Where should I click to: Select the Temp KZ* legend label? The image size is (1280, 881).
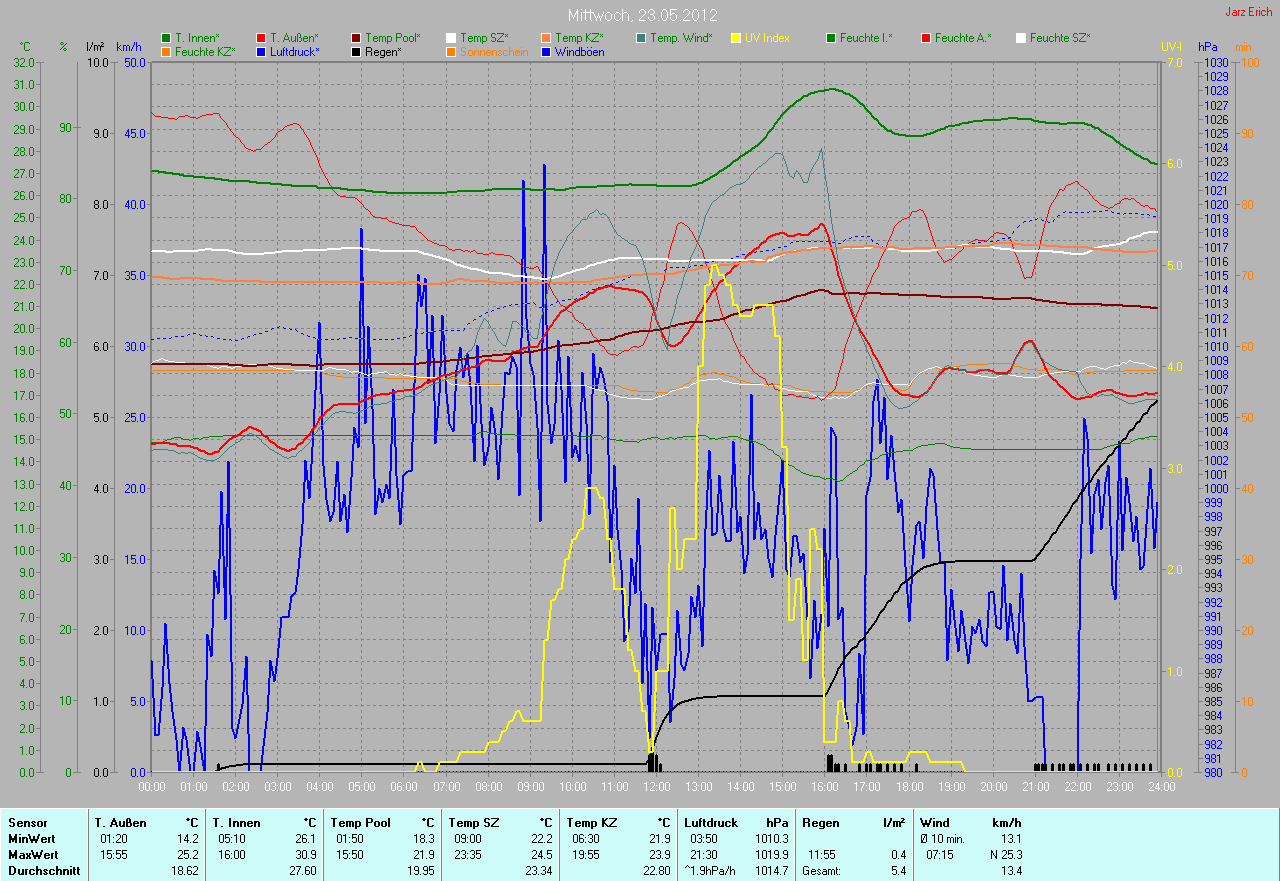[x=580, y=37]
